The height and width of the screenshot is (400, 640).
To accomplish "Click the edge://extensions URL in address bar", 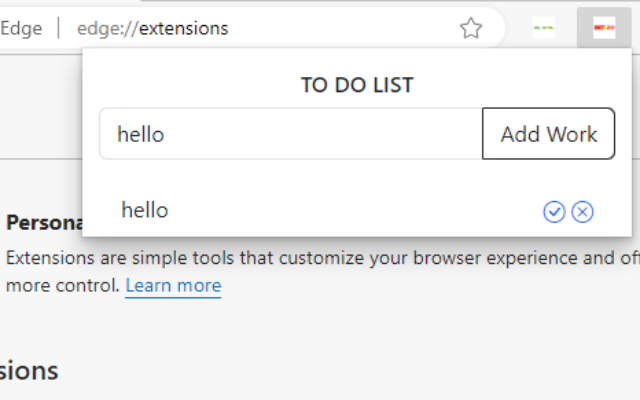I will pyautogui.click(x=152, y=28).
